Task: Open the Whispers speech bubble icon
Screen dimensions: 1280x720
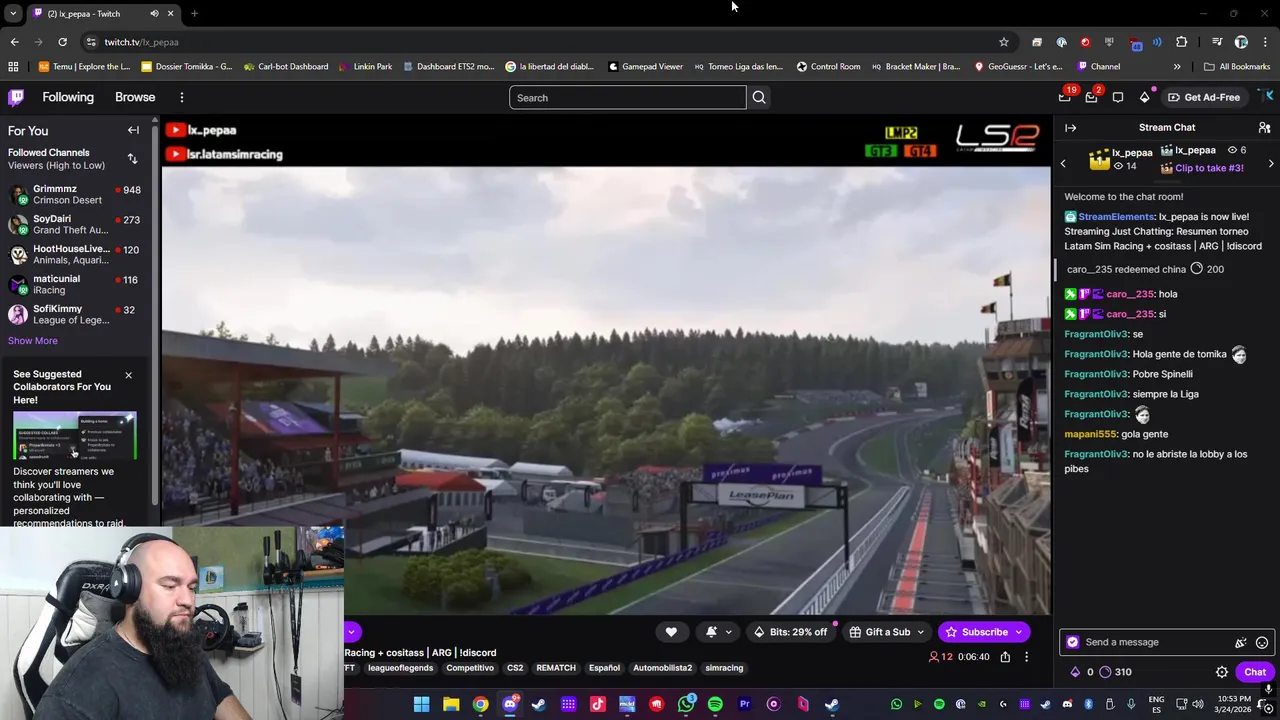Action: click(1118, 97)
